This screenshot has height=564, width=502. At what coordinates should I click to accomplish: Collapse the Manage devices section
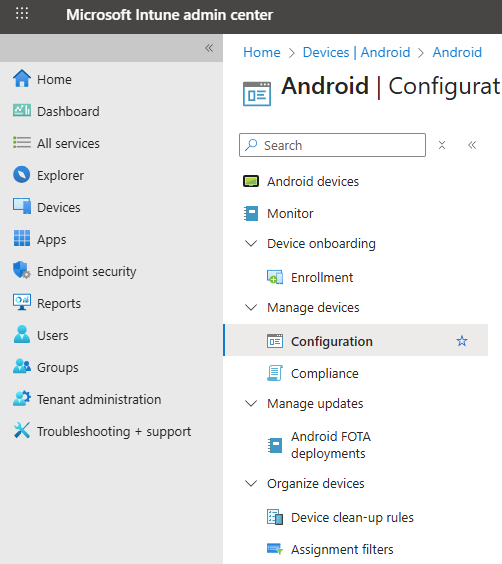tap(251, 308)
